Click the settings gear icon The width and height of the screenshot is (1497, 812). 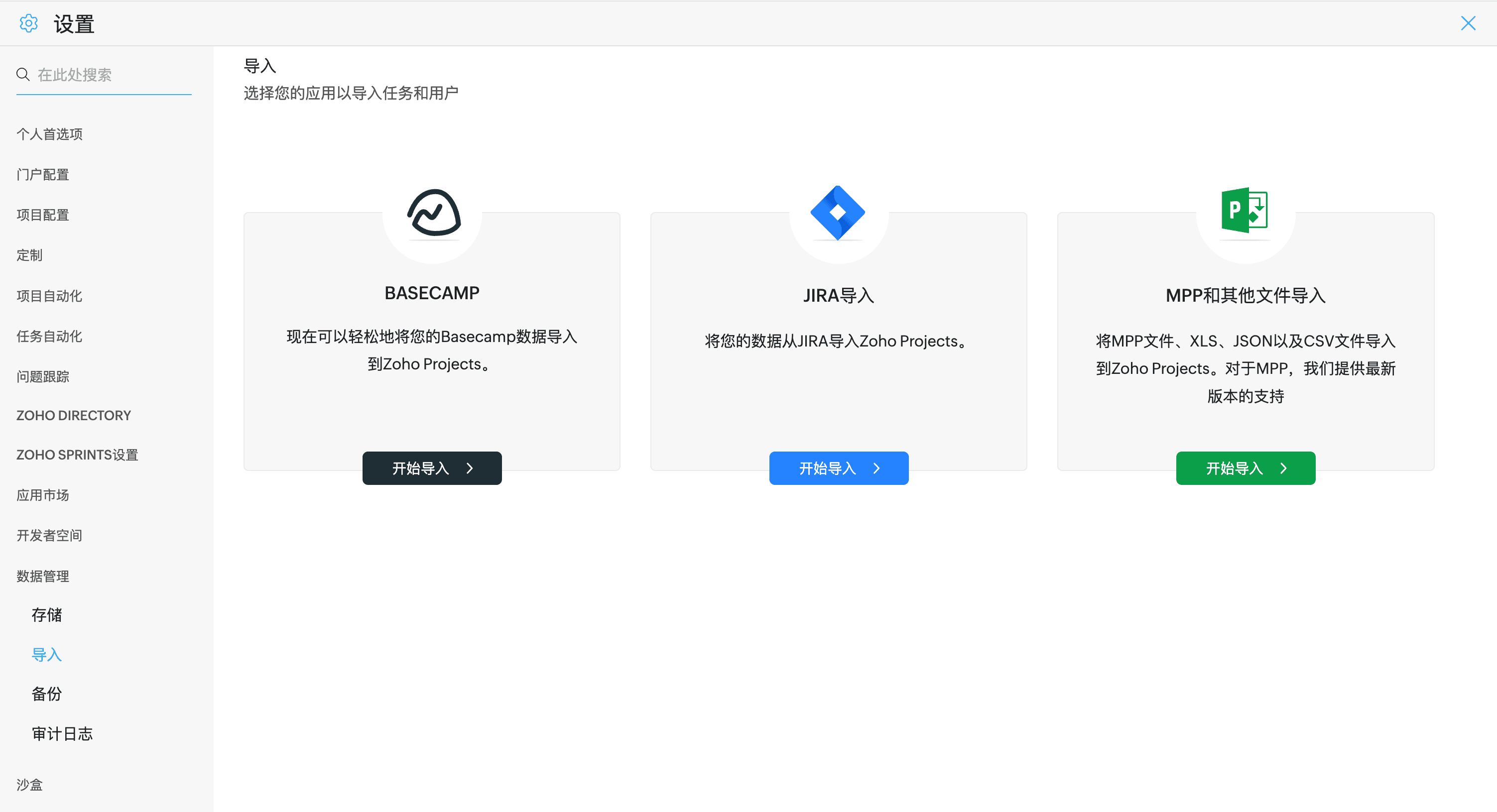tap(28, 23)
